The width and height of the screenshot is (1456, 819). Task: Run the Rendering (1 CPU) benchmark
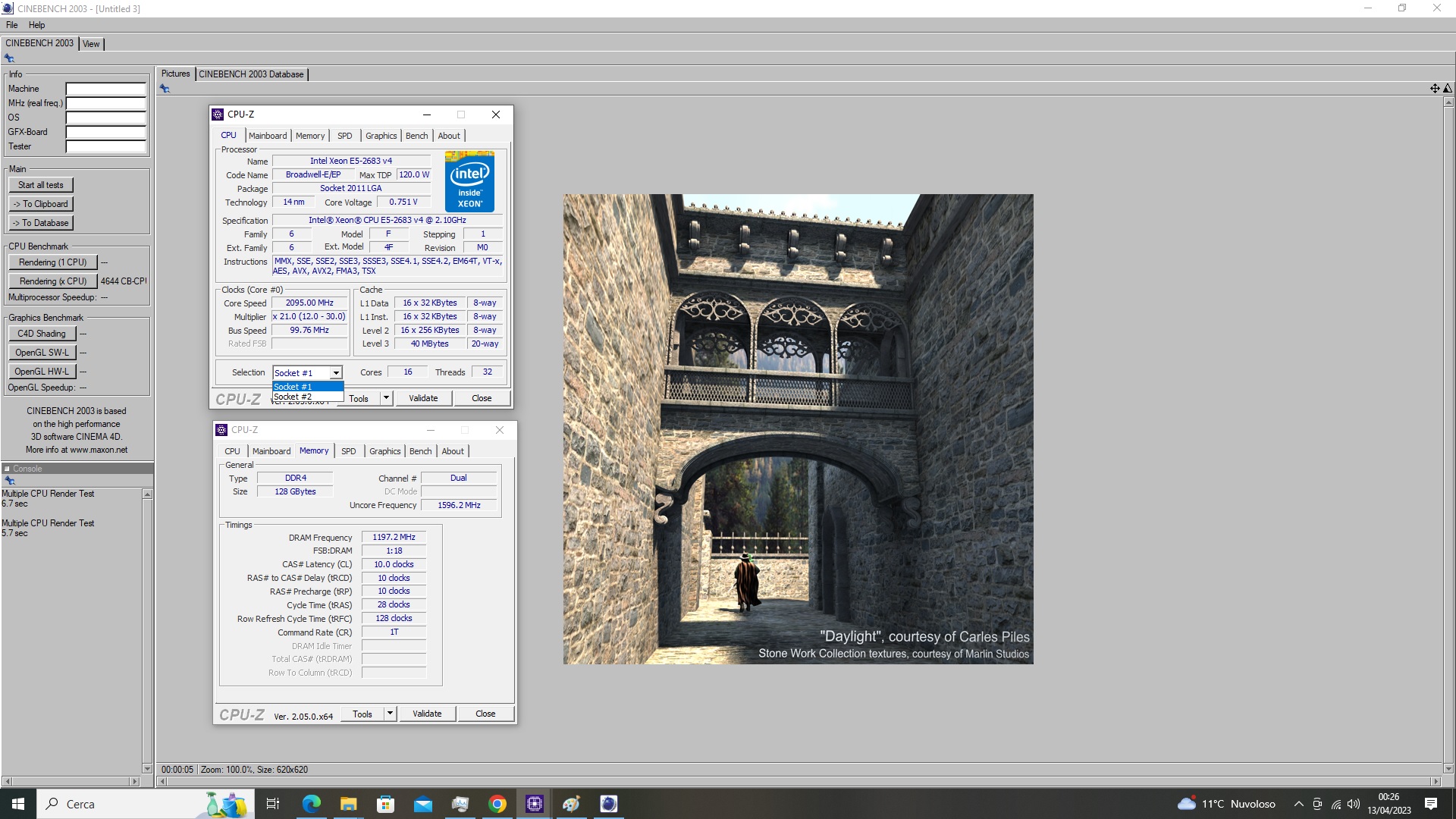click(x=53, y=262)
